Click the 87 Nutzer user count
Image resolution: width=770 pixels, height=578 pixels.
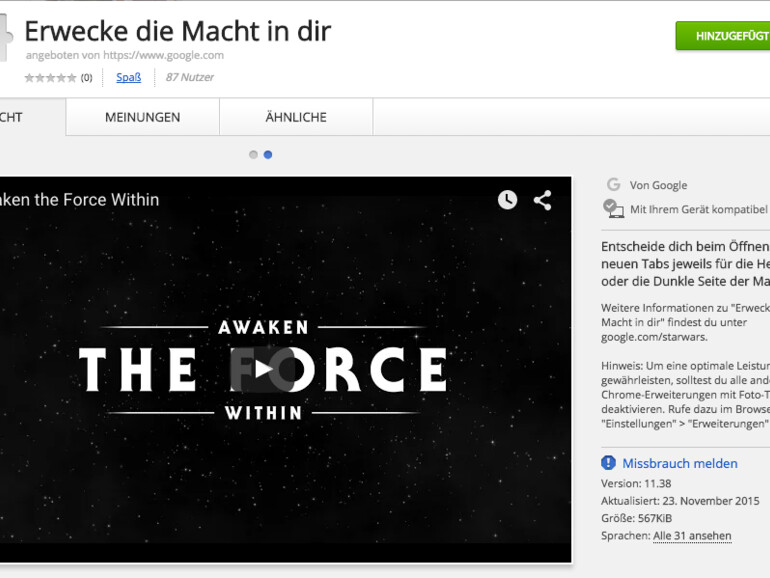(190, 77)
